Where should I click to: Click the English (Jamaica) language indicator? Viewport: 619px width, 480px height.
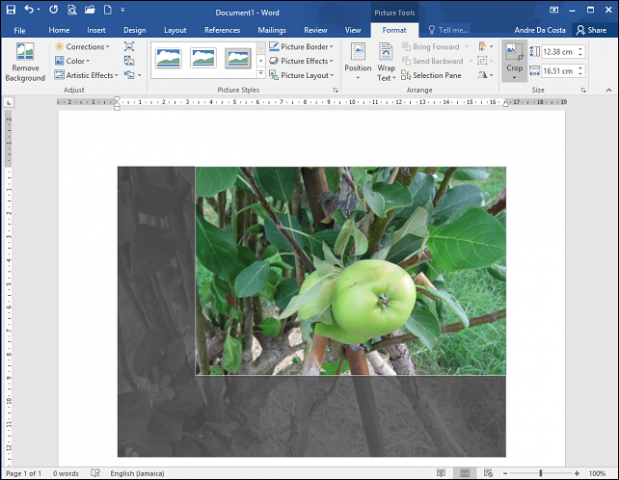tap(137, 473)
